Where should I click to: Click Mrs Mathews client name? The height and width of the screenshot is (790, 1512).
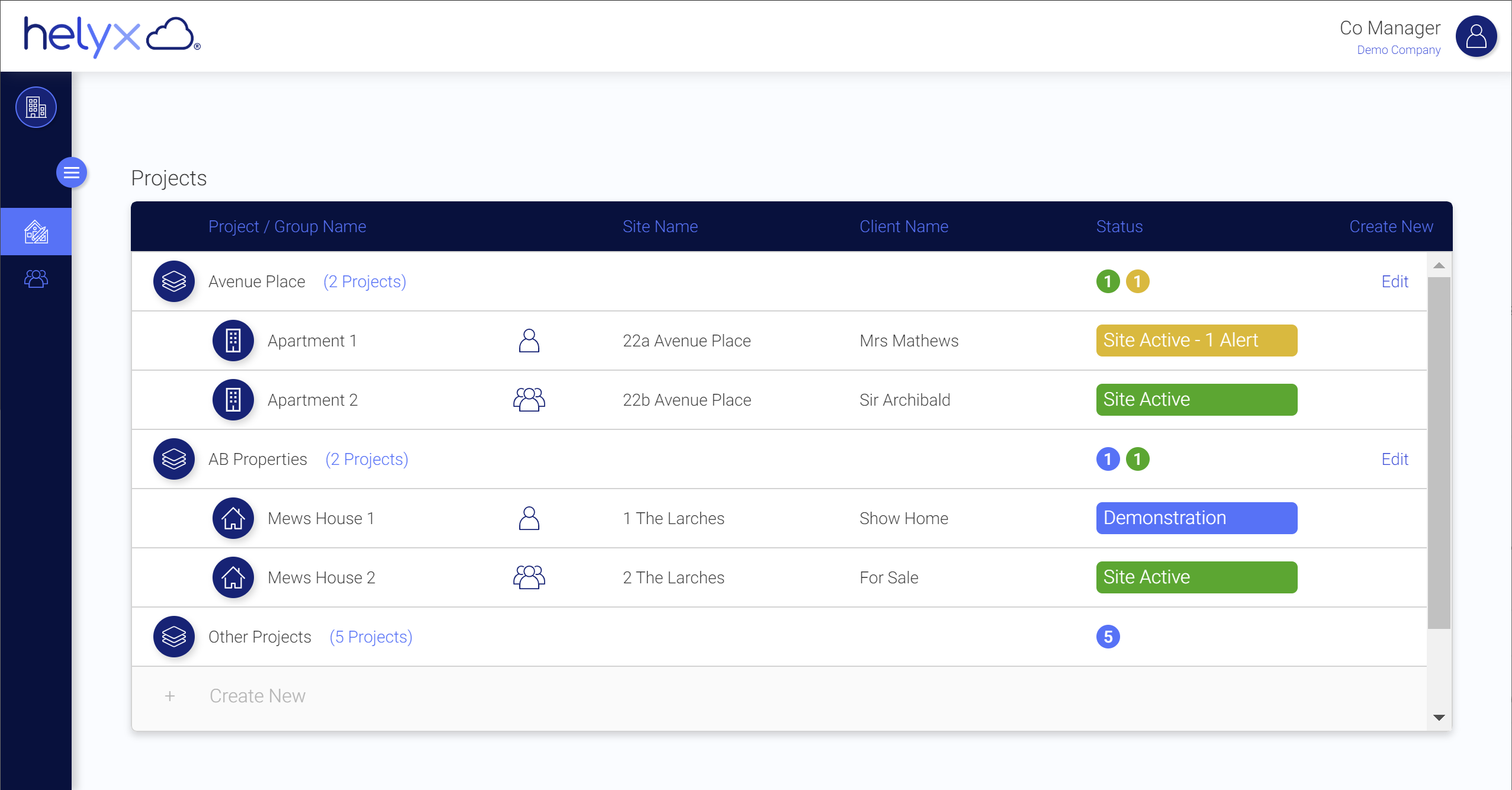[x=909, y=341]
